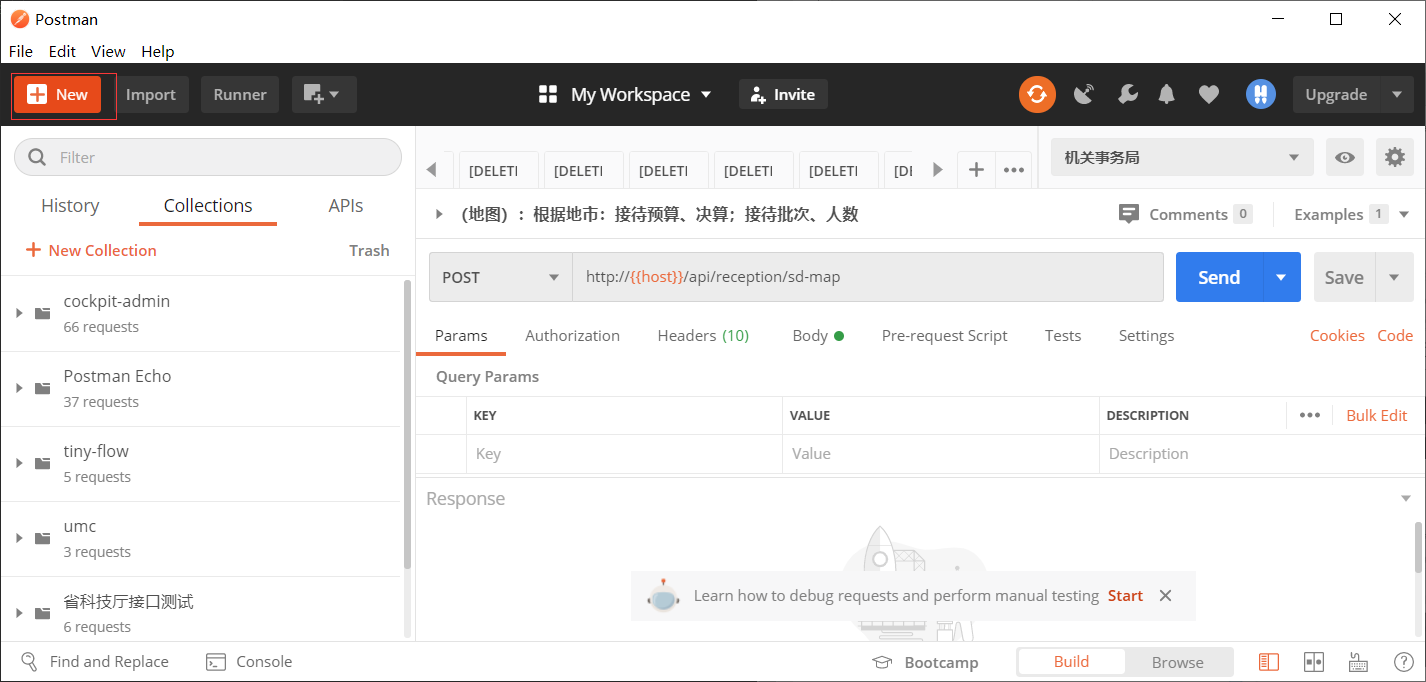Open the notifications bell icon
Screen dimensions: 1426x682
click(1166, 94)
